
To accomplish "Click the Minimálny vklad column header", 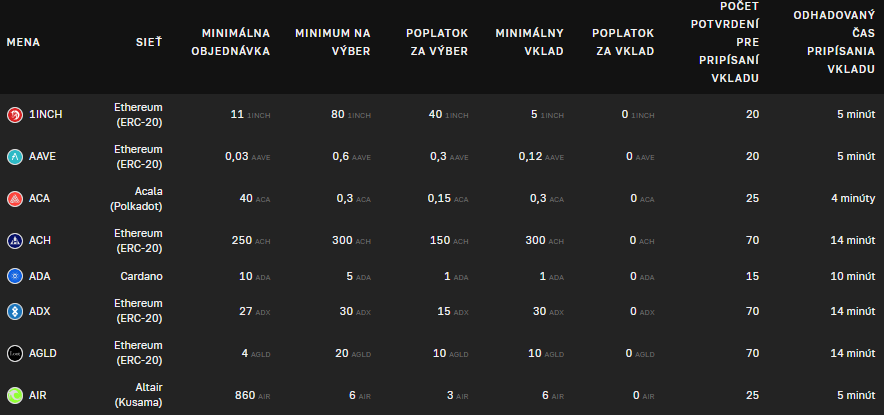I will click(x=530, y=42).
